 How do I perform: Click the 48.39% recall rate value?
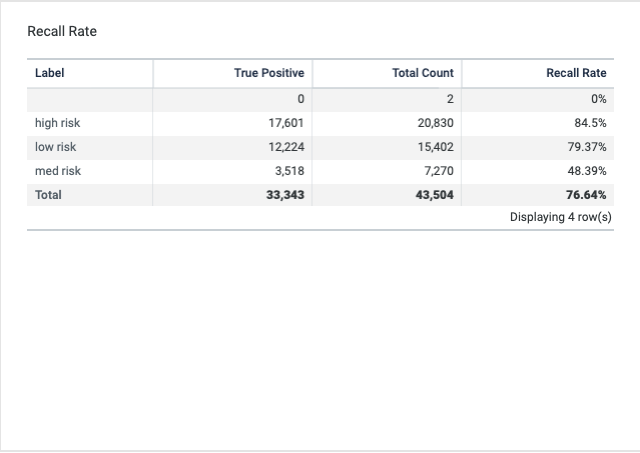[586, 171]
